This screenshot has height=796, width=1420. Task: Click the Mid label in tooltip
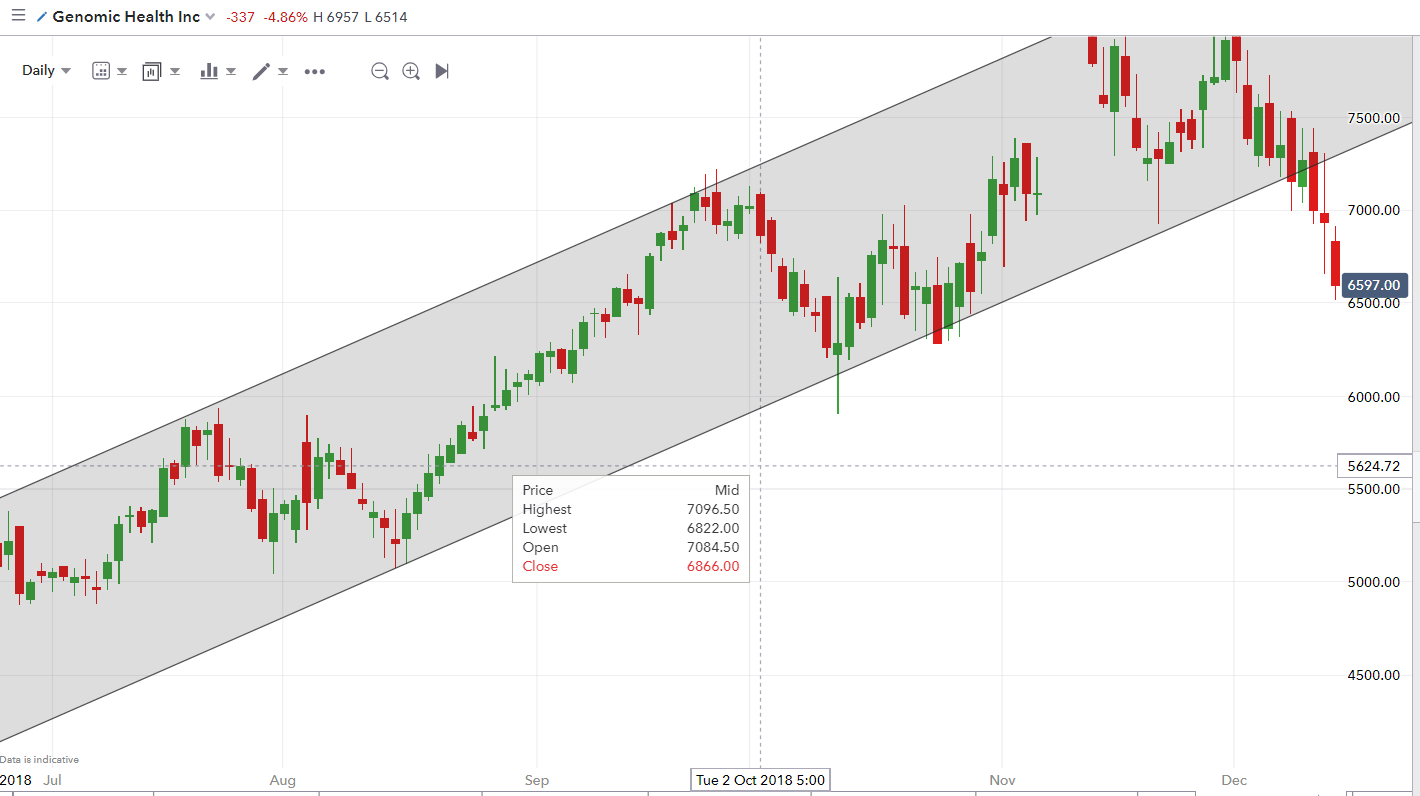(x=727, y=490)
